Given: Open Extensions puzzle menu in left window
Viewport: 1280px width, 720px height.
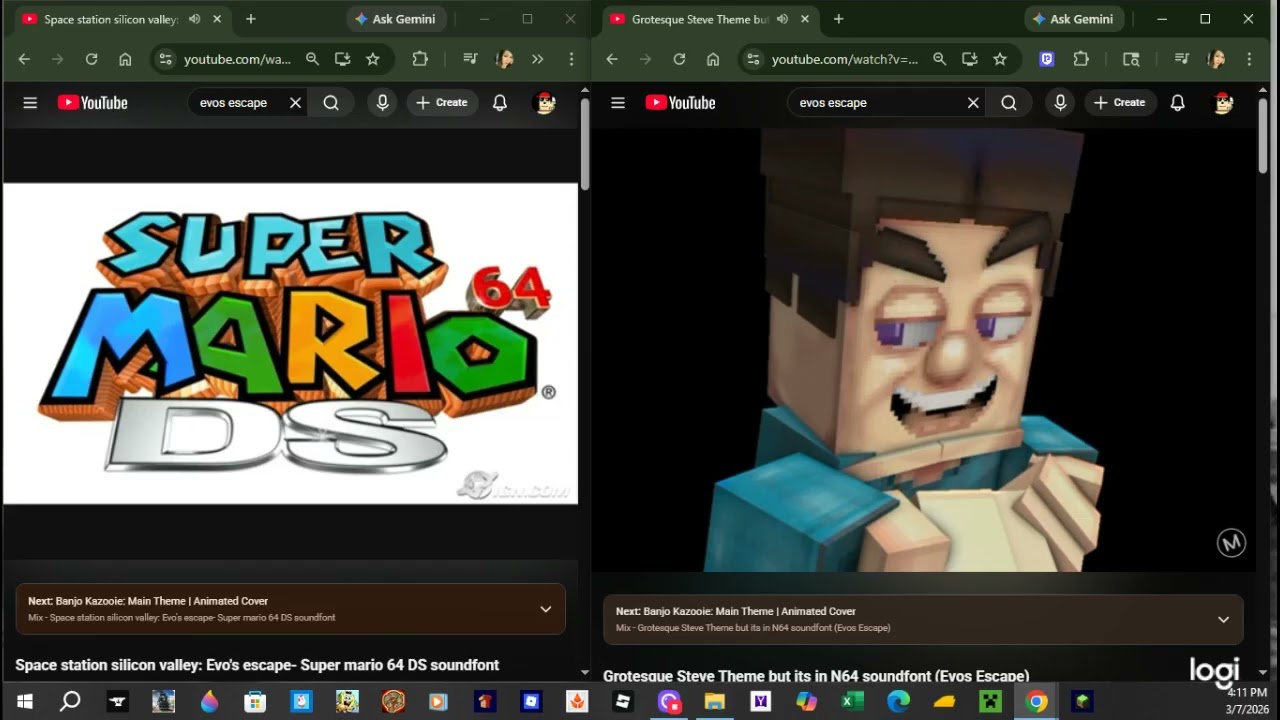Looking at the screenshot, I should [420, 59].
